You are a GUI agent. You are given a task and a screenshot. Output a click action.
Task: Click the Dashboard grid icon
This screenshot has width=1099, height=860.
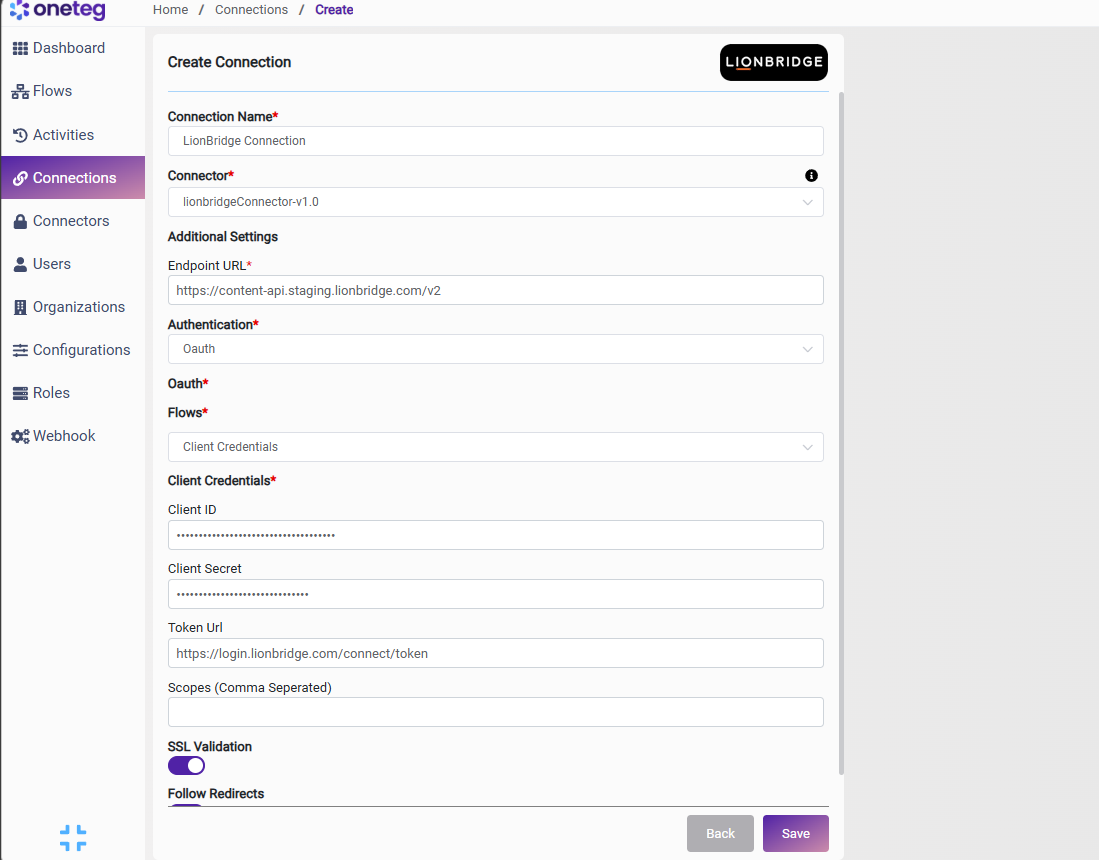[20, 48]
